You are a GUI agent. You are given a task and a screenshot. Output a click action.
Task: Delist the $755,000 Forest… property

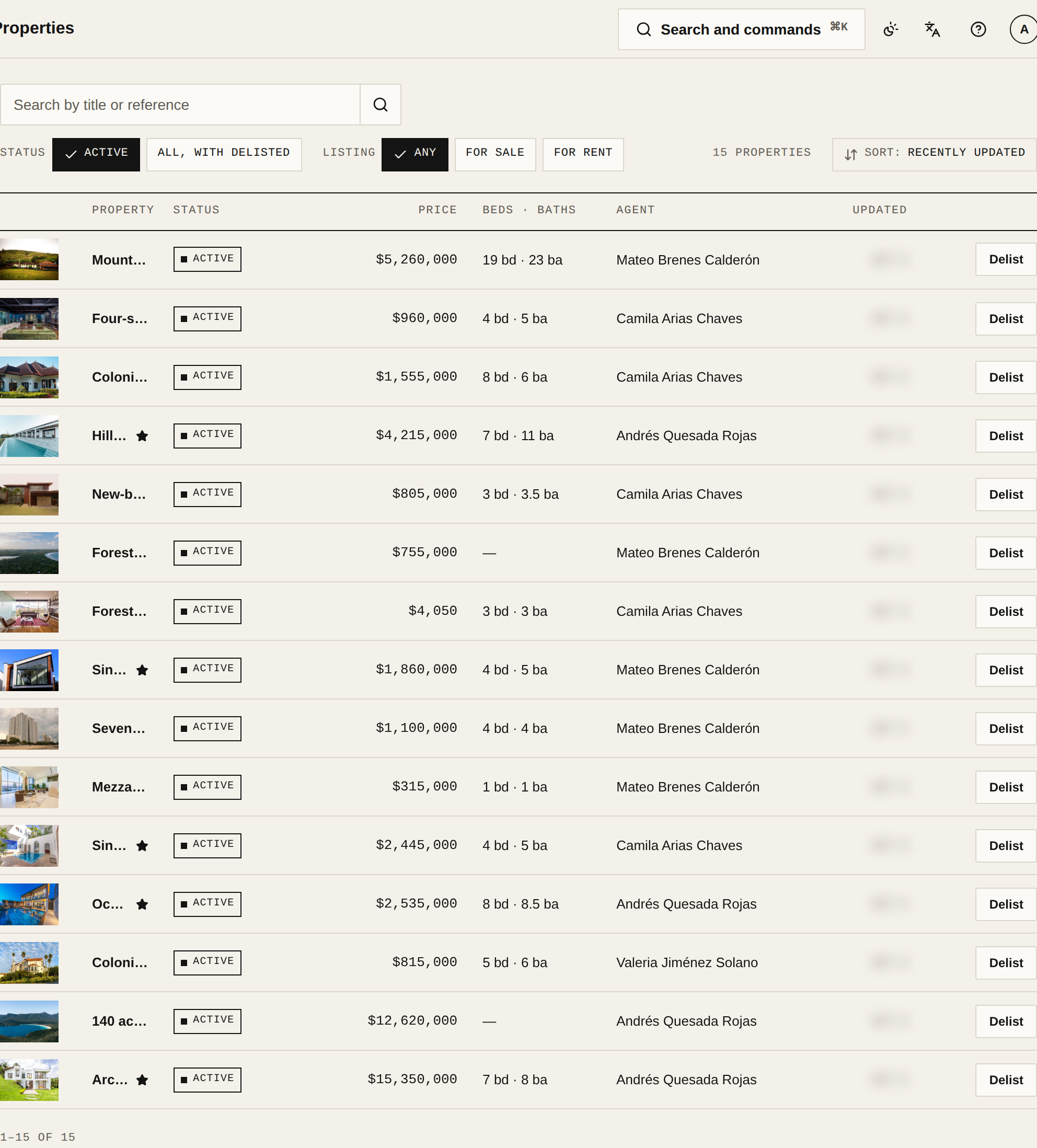1006,554
